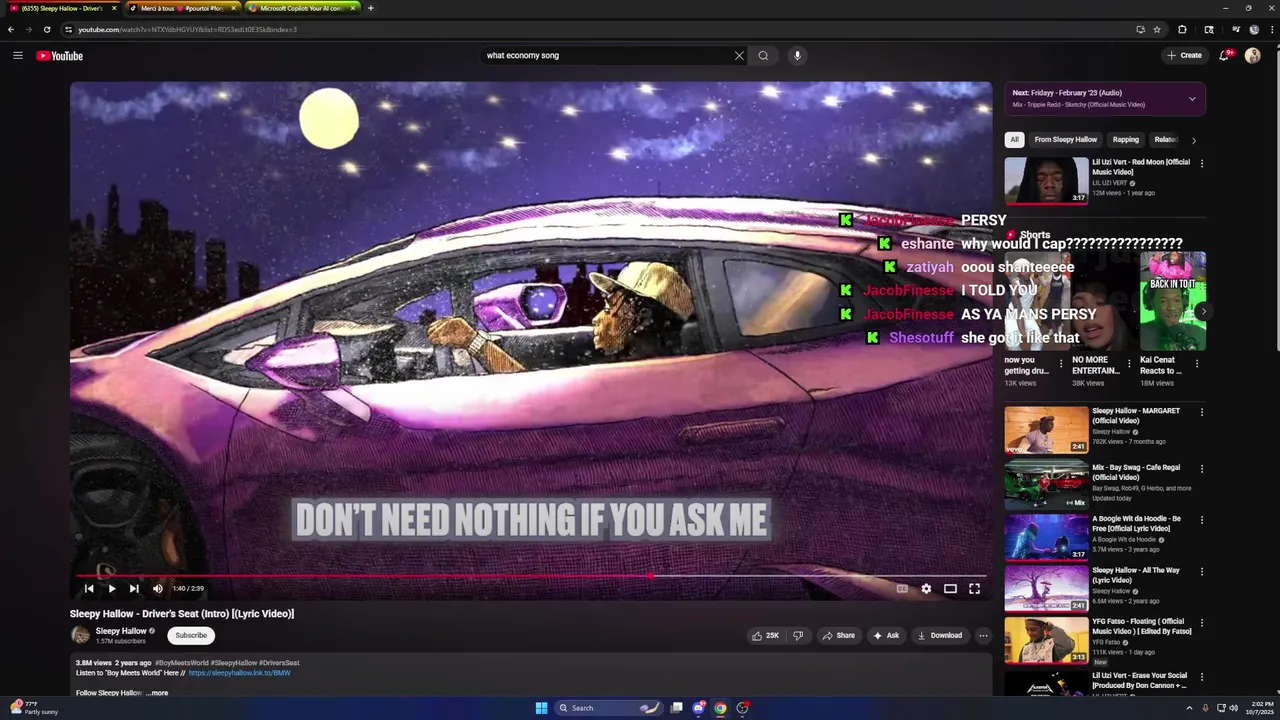Expand the Next playlist mix panel
Viewport: 1280px width, 720px height.
click(1192, 99)
